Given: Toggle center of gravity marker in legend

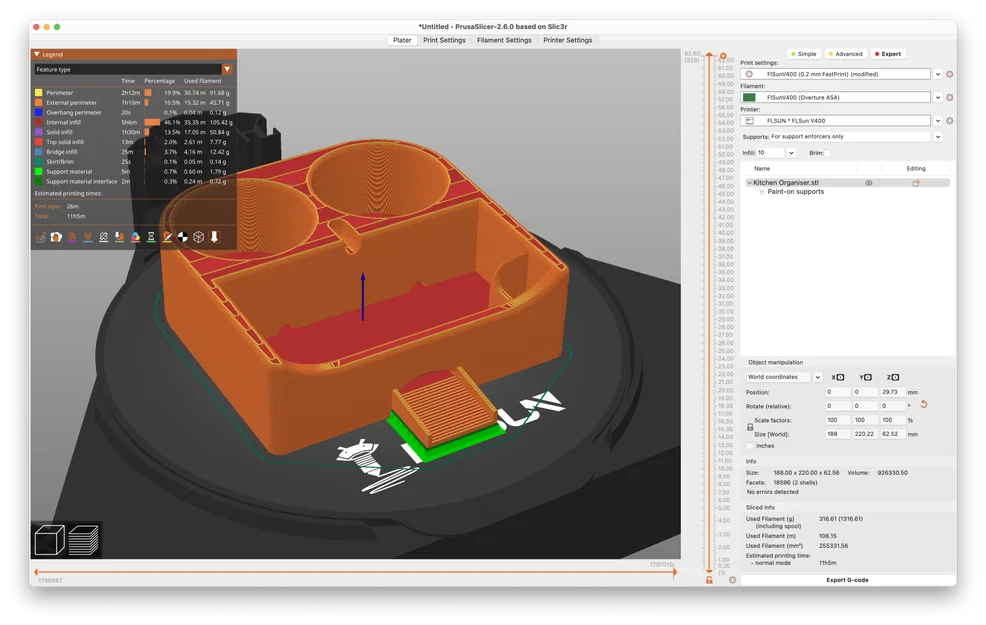Looking at the screenshot, I should pyautogui.click(x=183, y=237).
